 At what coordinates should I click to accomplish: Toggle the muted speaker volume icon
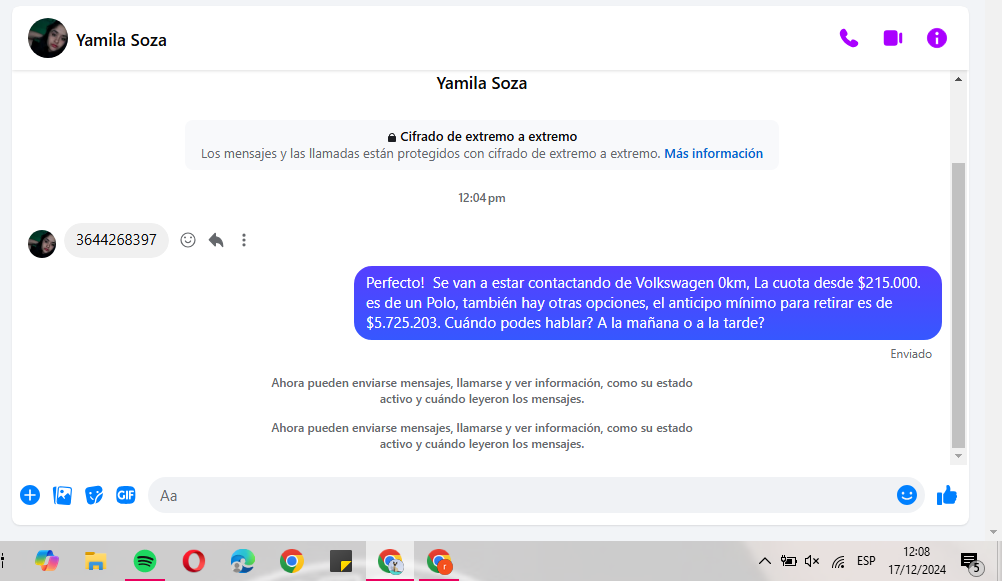pos(812,561)
